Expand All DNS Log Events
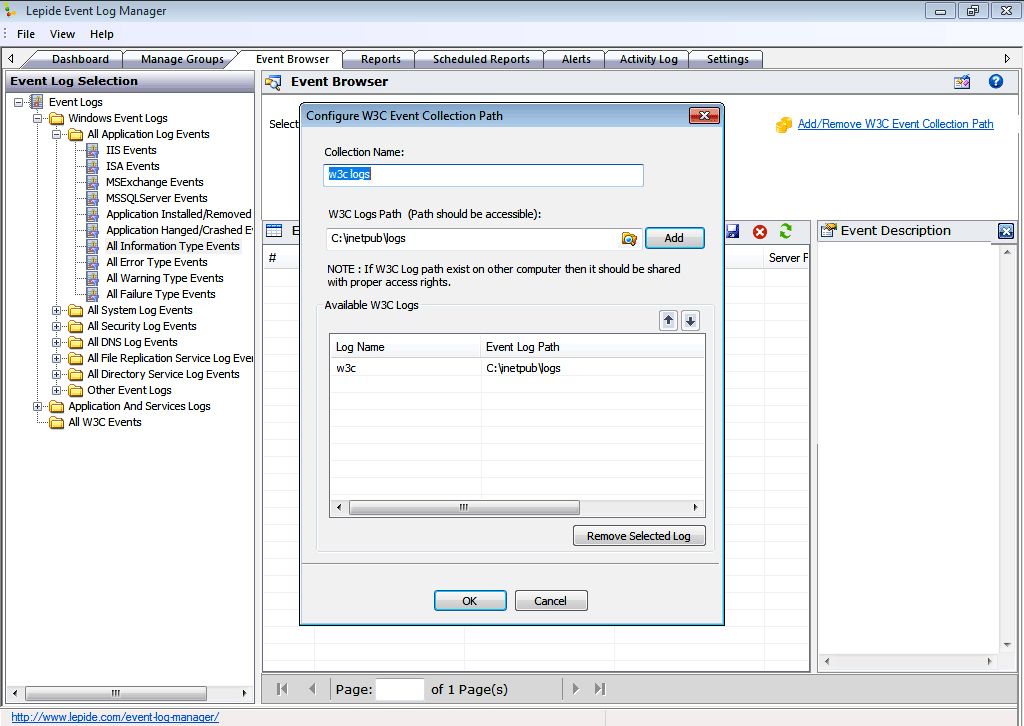This screenshot has height=726, width=1024. (57, 343)
